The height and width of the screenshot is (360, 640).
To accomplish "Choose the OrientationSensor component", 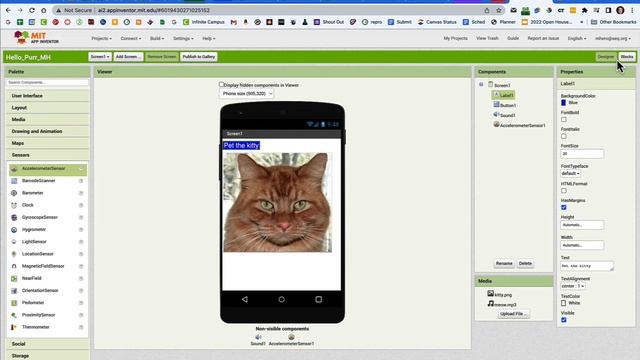I will pyautogui.click(x=40, y=291).
